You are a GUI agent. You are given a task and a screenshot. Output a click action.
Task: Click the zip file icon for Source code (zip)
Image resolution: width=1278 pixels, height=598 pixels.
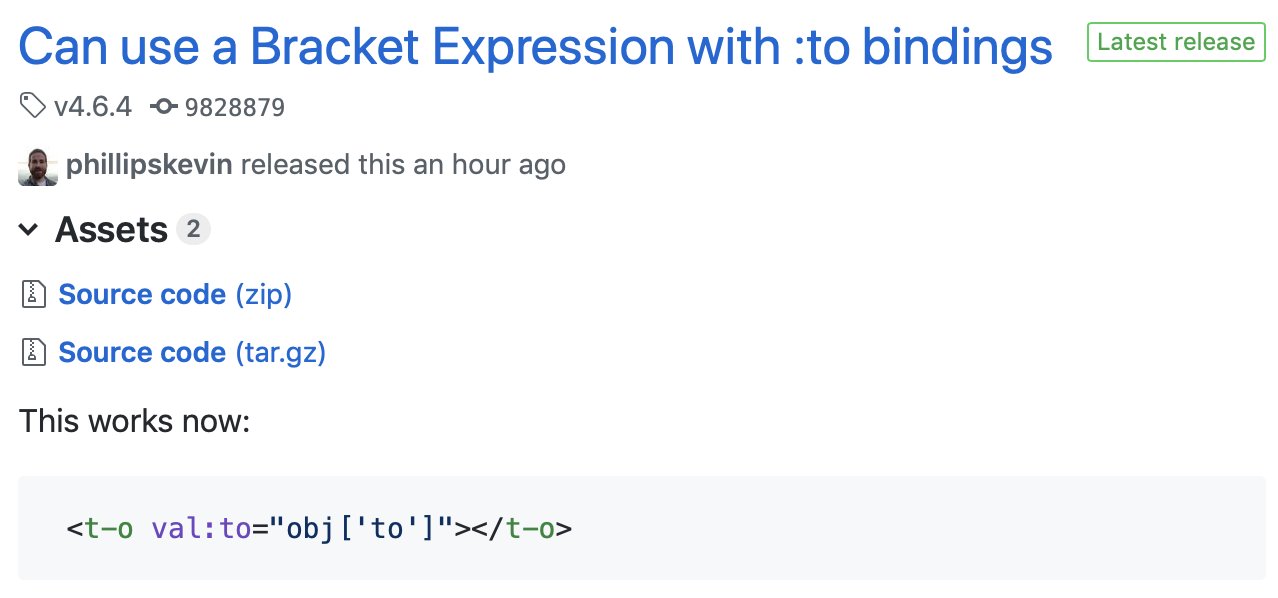click(x=35, y=294)
